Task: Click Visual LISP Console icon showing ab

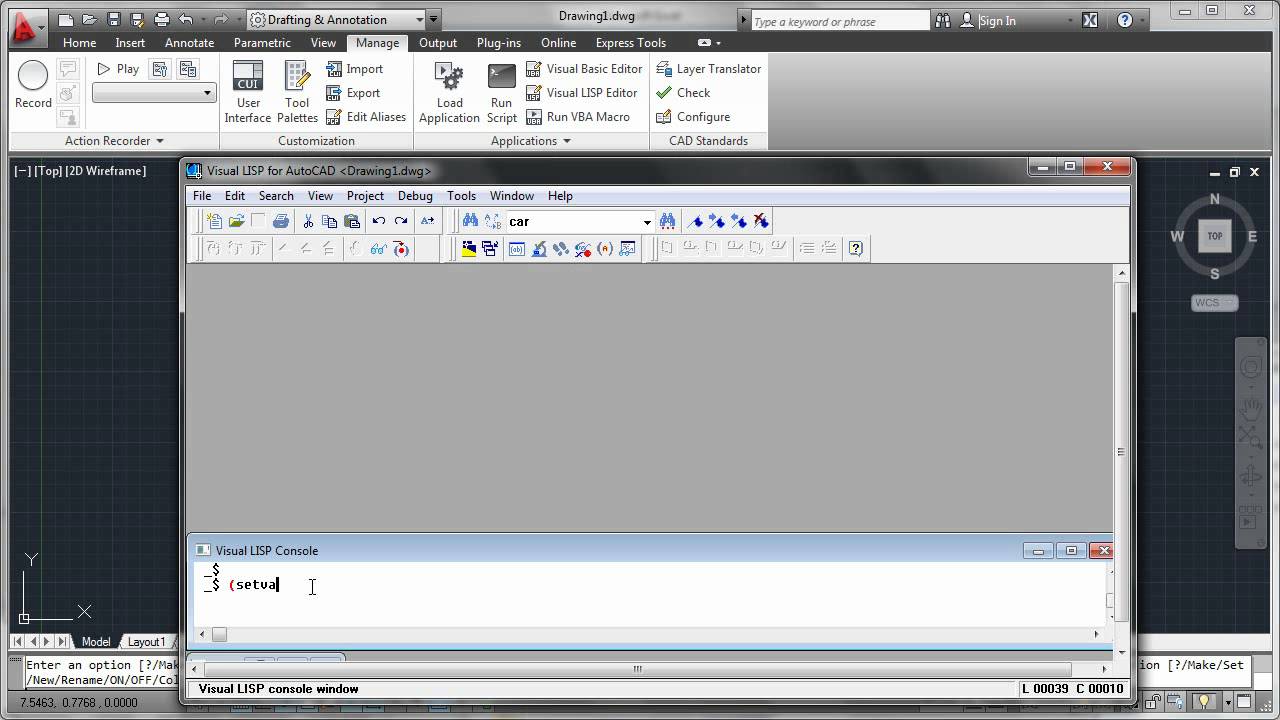Action: 517,249
